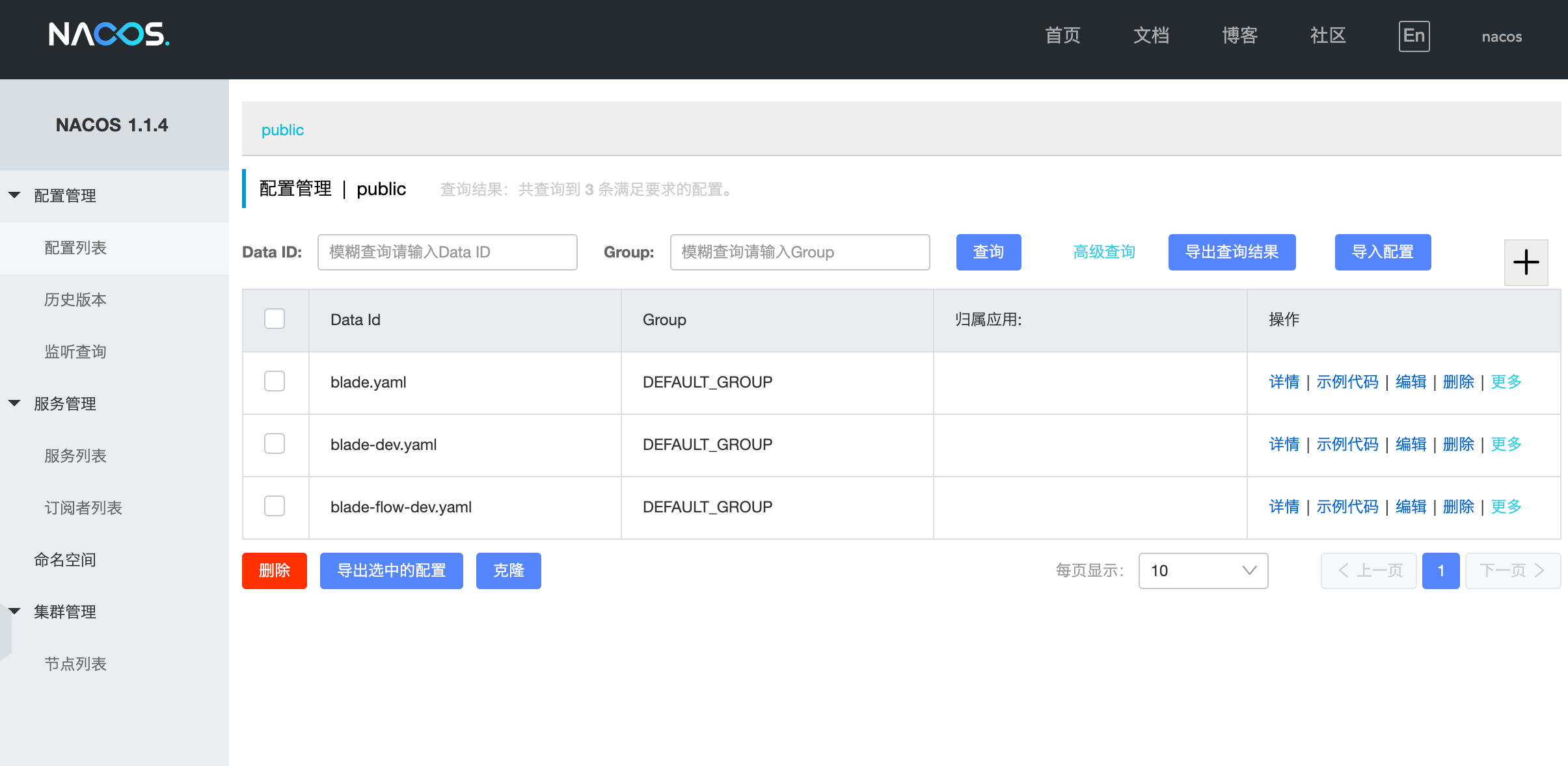Click the NACOS logo
The width and height of the screenshot is (1568, 766).
coord(109,34)
